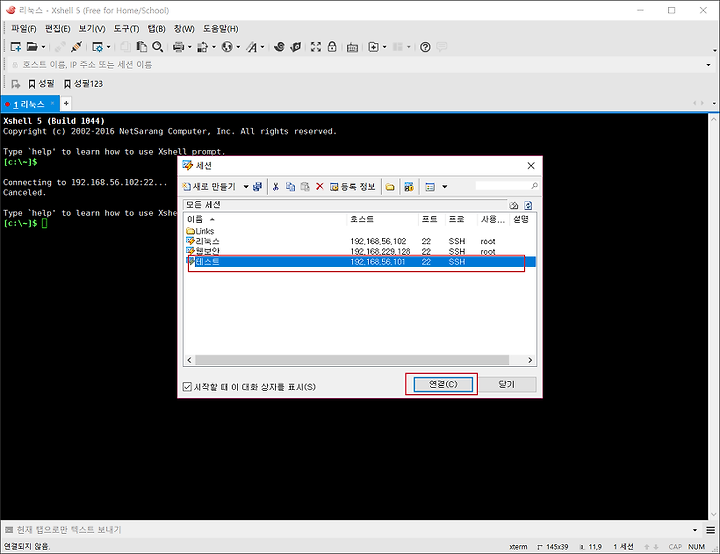Screen dimensions: 720x554
Task: Switch to the 1 리눅스 tab
Action: [28, 104]
